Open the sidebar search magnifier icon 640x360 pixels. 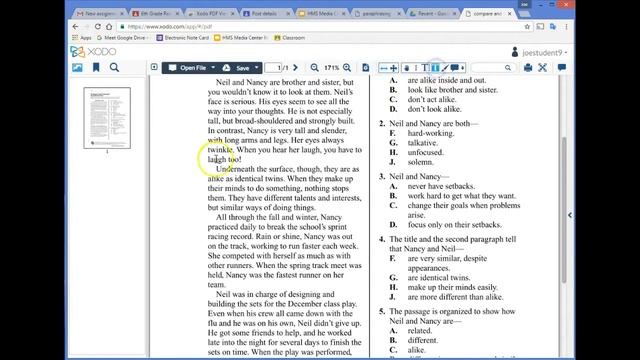114,67
